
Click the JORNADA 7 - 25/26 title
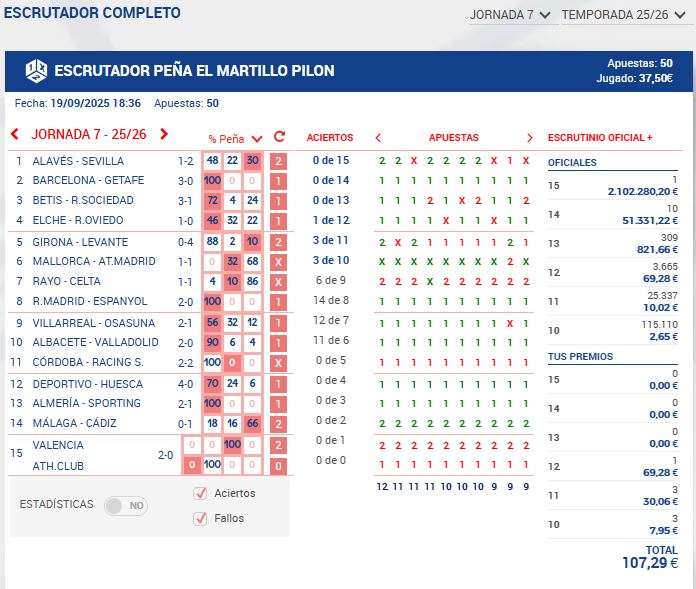coord(89,134)
